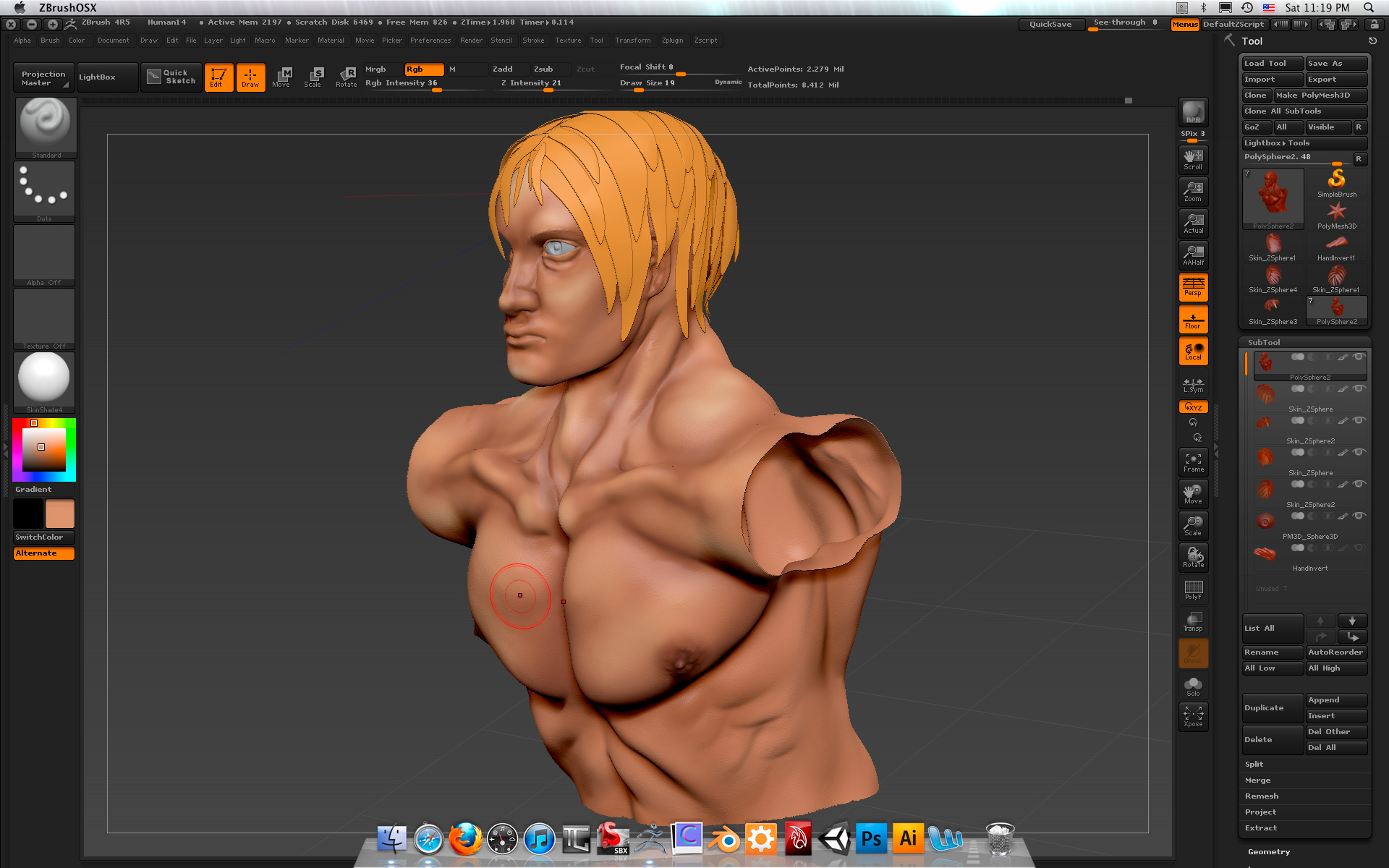Toggle Transp transparency mode

1193,621
